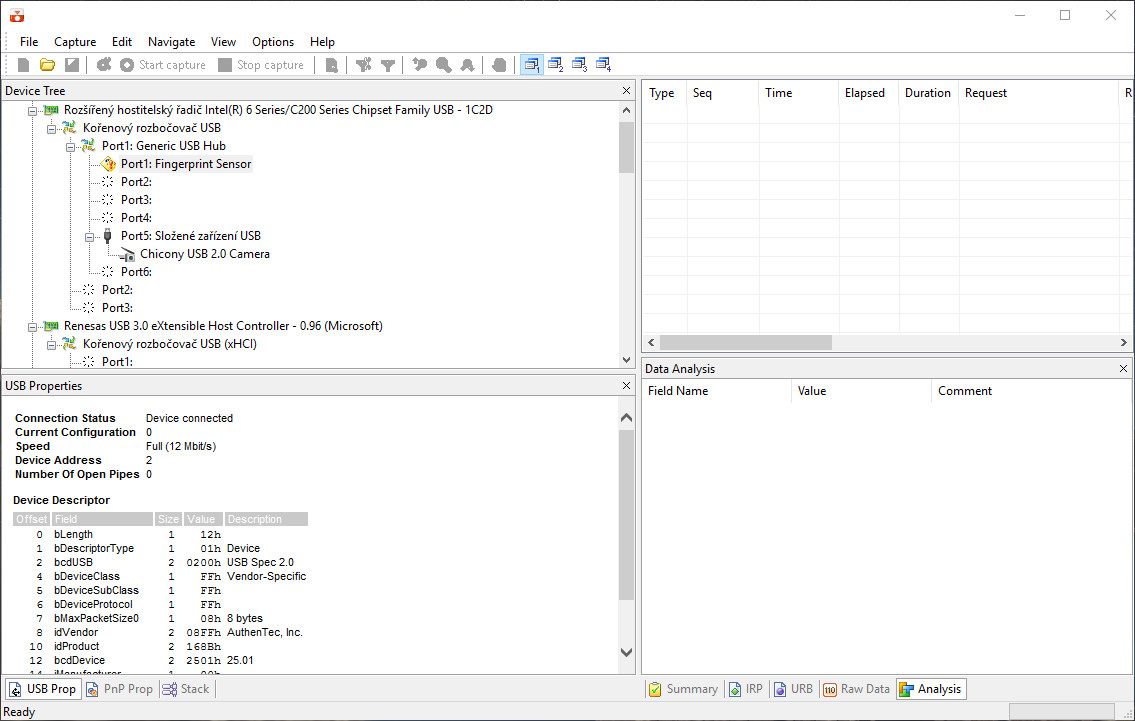Click the Comment column header

(x=1031, y=391)
